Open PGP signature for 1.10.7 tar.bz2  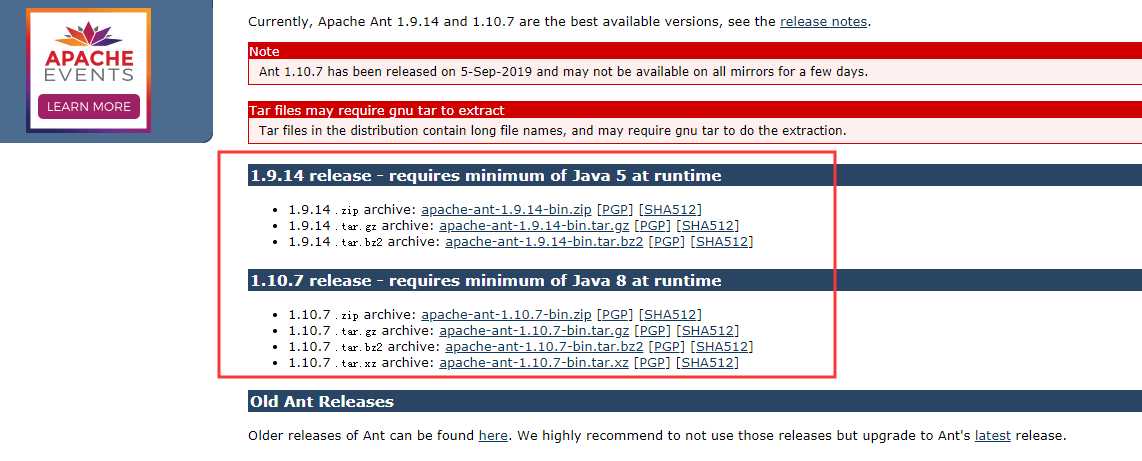click(666, 347)
